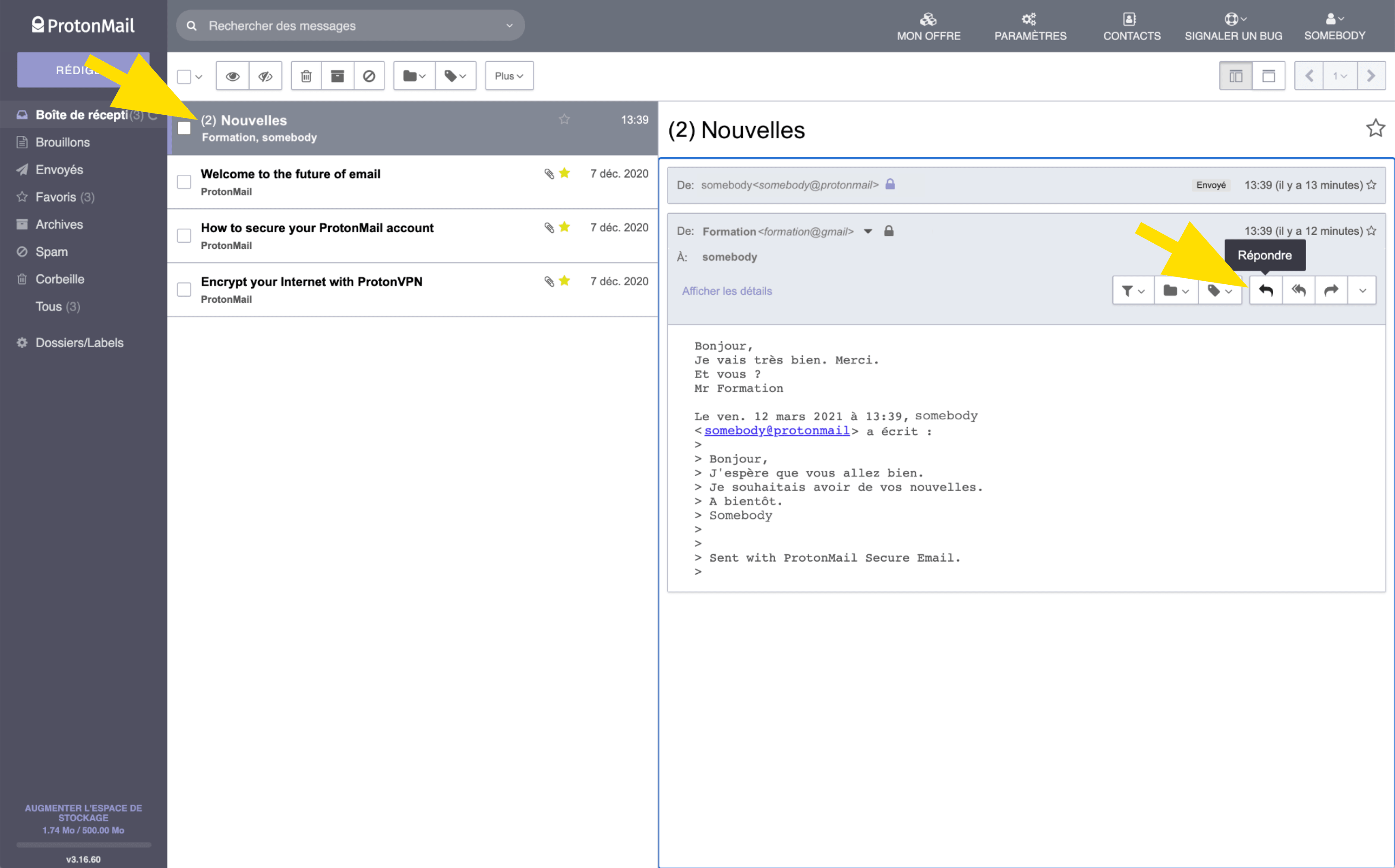Click the lock icon beside Formation address
This screenshot has height=868, width=1395.
(x=888, y=231)
